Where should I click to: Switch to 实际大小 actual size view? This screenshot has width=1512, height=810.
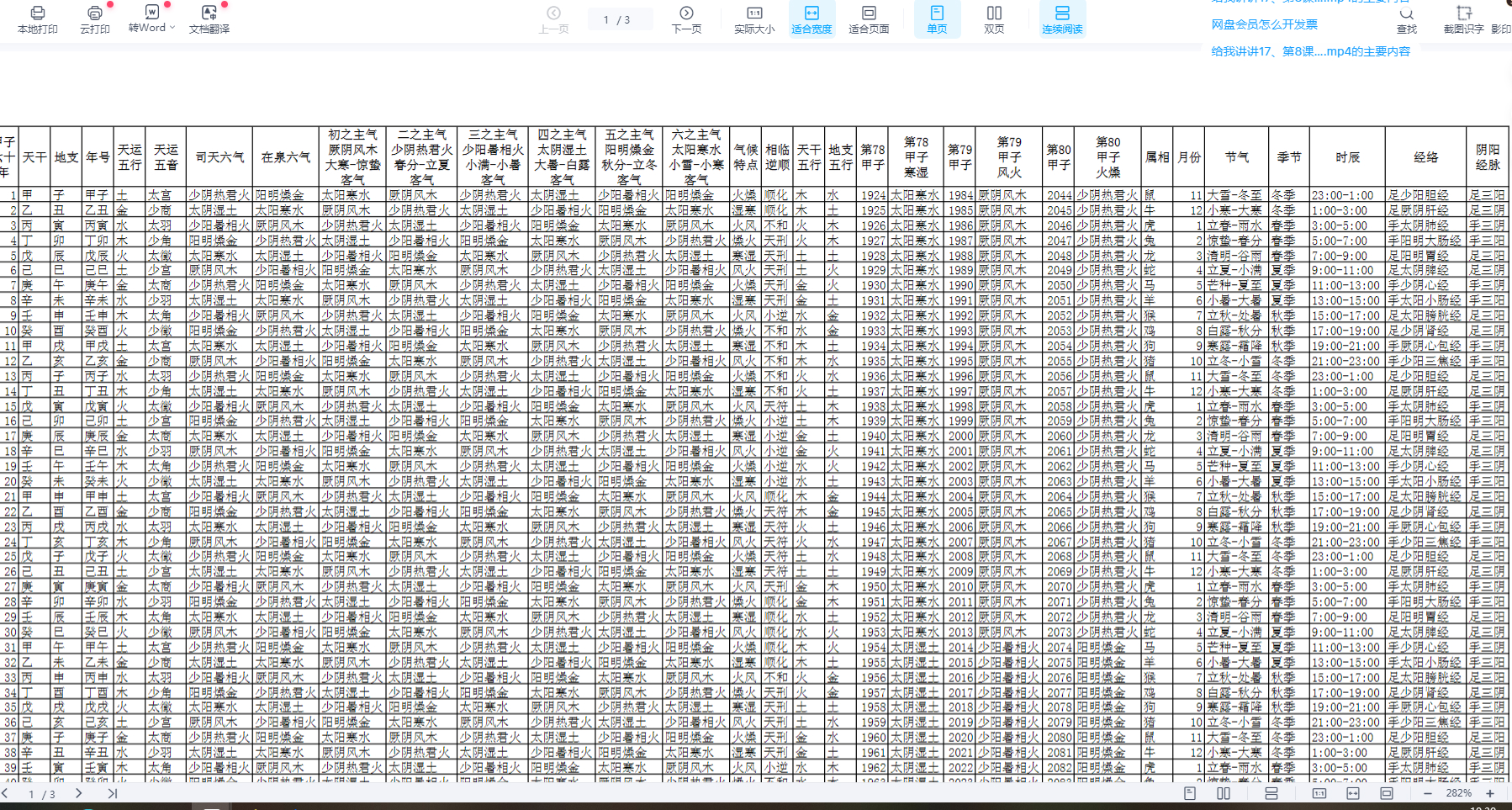coord(754,19)
